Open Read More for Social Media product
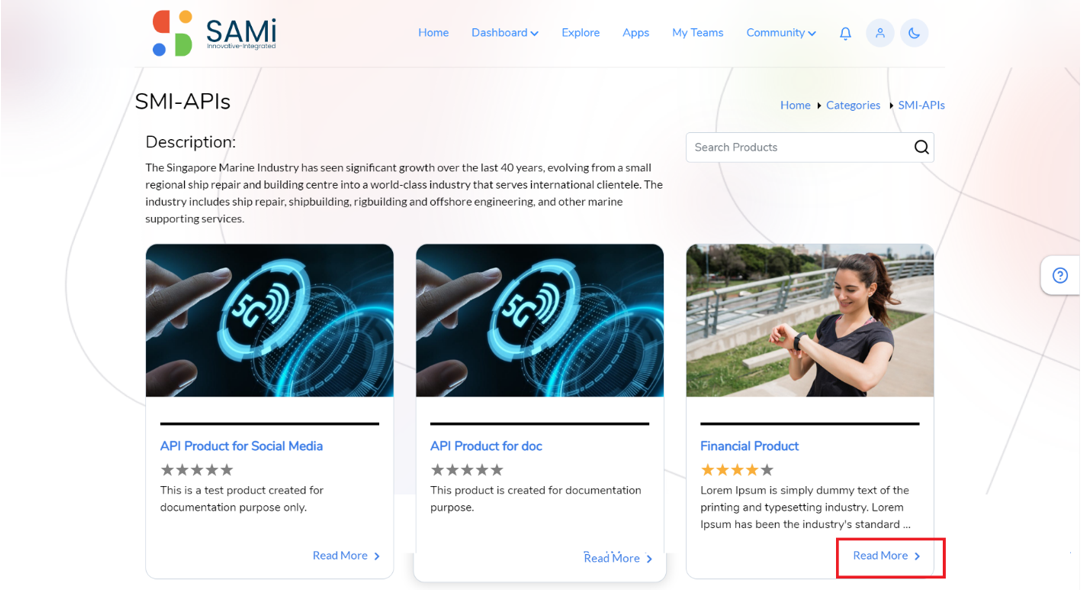 346,555
